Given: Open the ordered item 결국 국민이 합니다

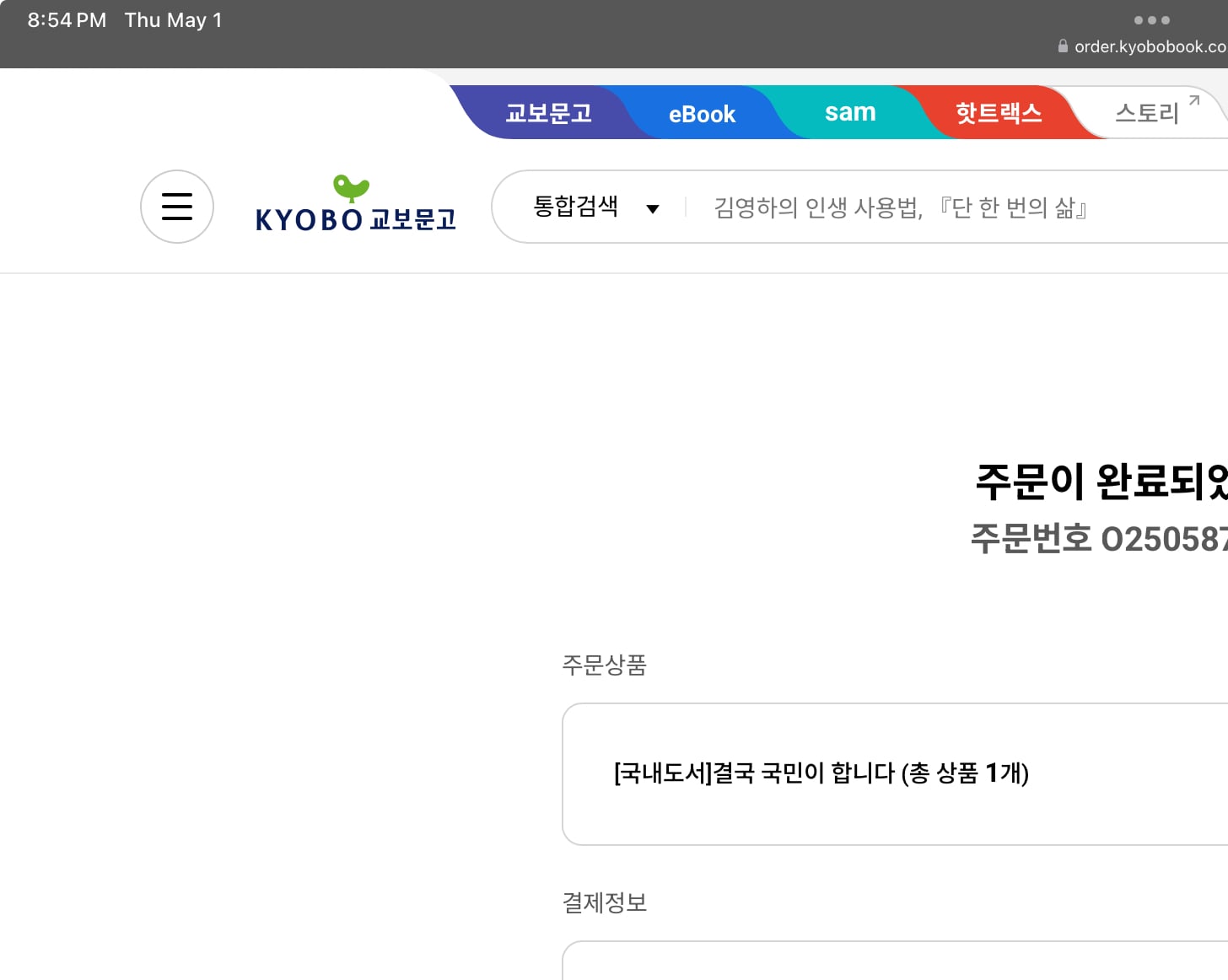Looking at the screenshot, I should (x=821, y=773).
